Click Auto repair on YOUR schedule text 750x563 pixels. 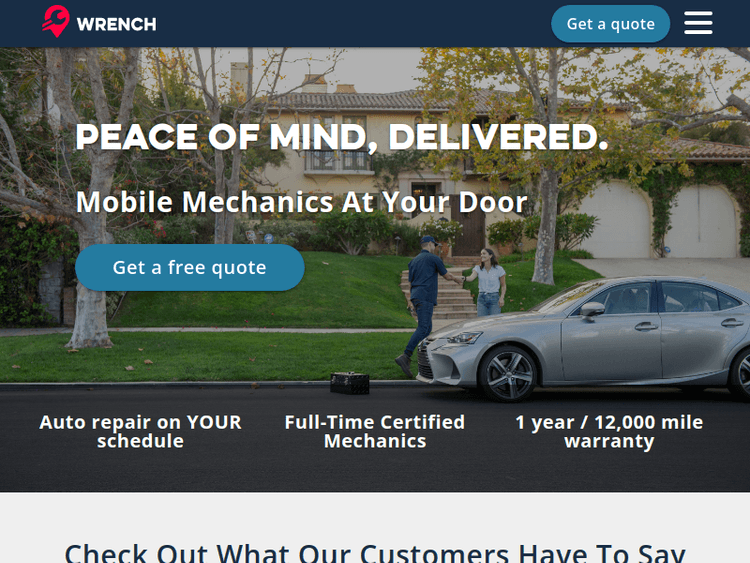click(x=140, y=431)
